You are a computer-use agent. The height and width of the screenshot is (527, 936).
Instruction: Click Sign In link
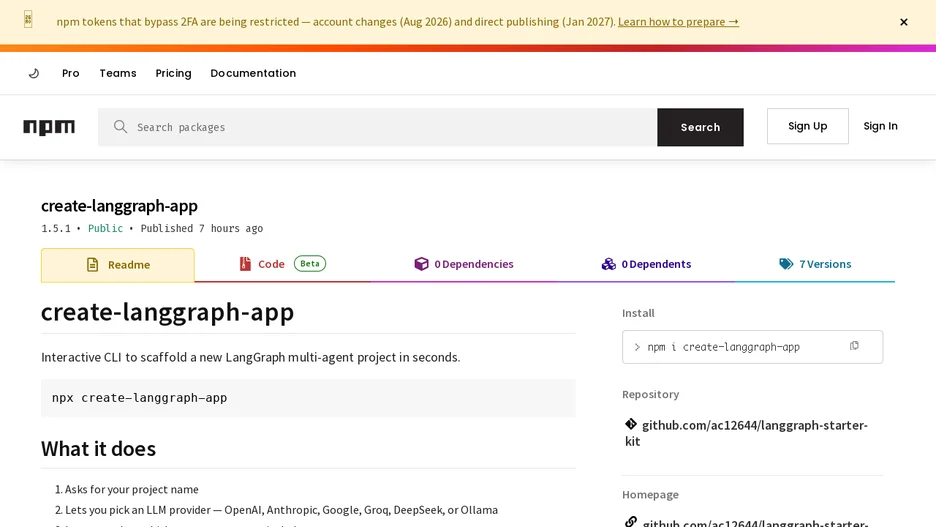click(880, 126)
